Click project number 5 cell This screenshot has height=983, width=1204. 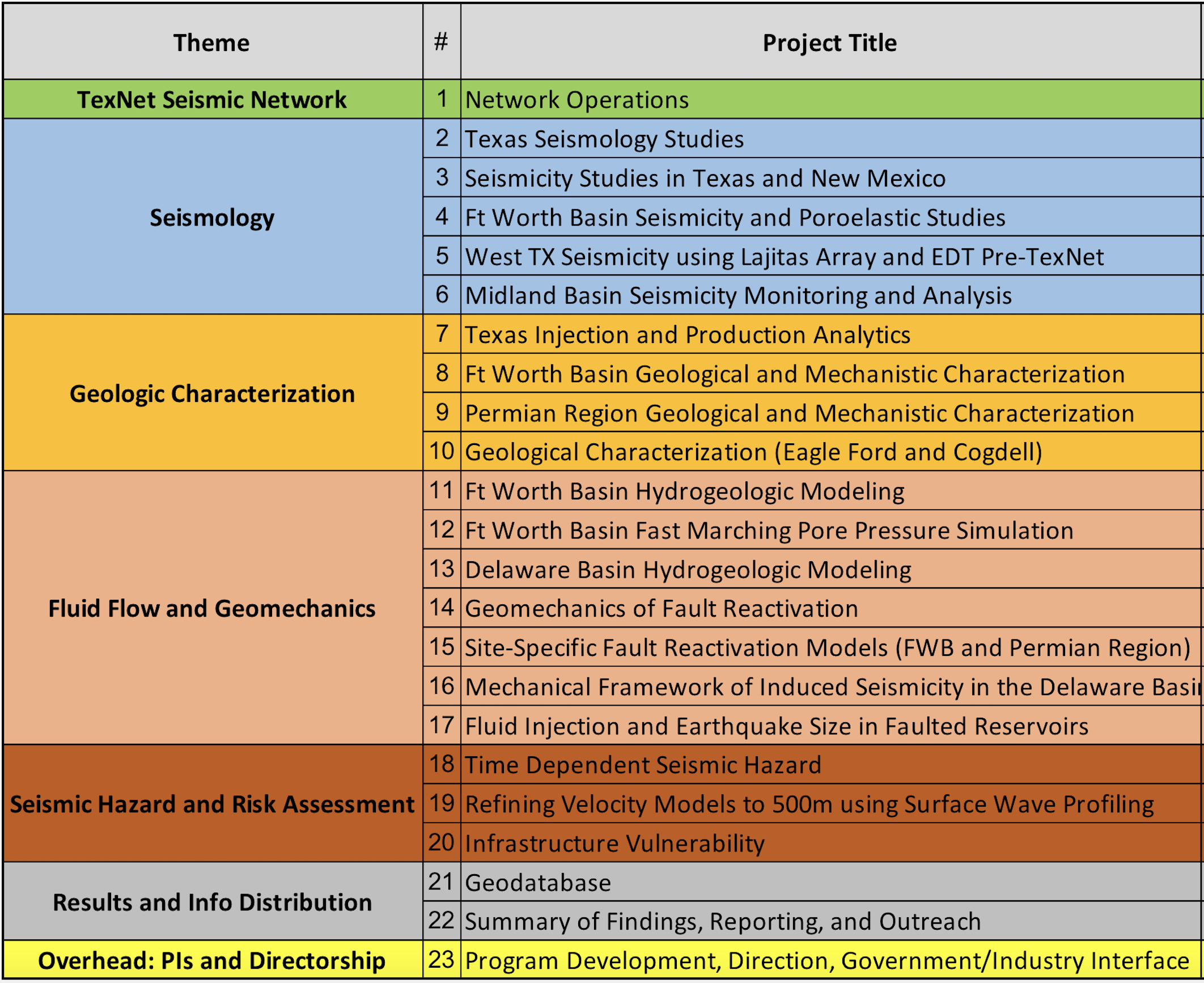(x=442, y=256)
